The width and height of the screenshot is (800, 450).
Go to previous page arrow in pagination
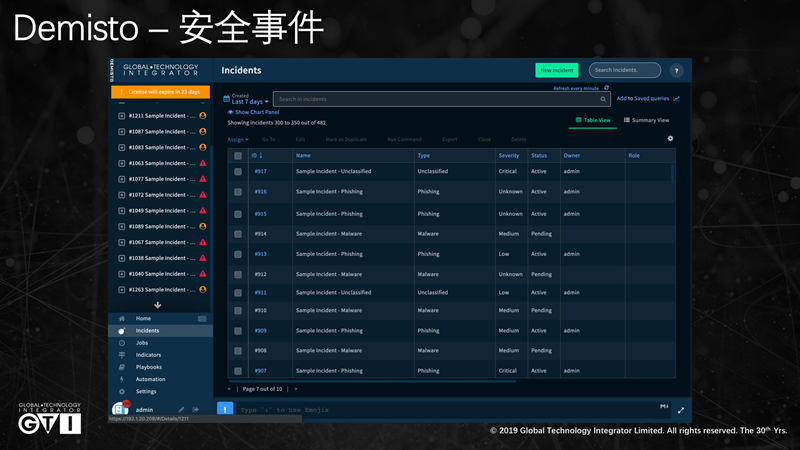229,389
